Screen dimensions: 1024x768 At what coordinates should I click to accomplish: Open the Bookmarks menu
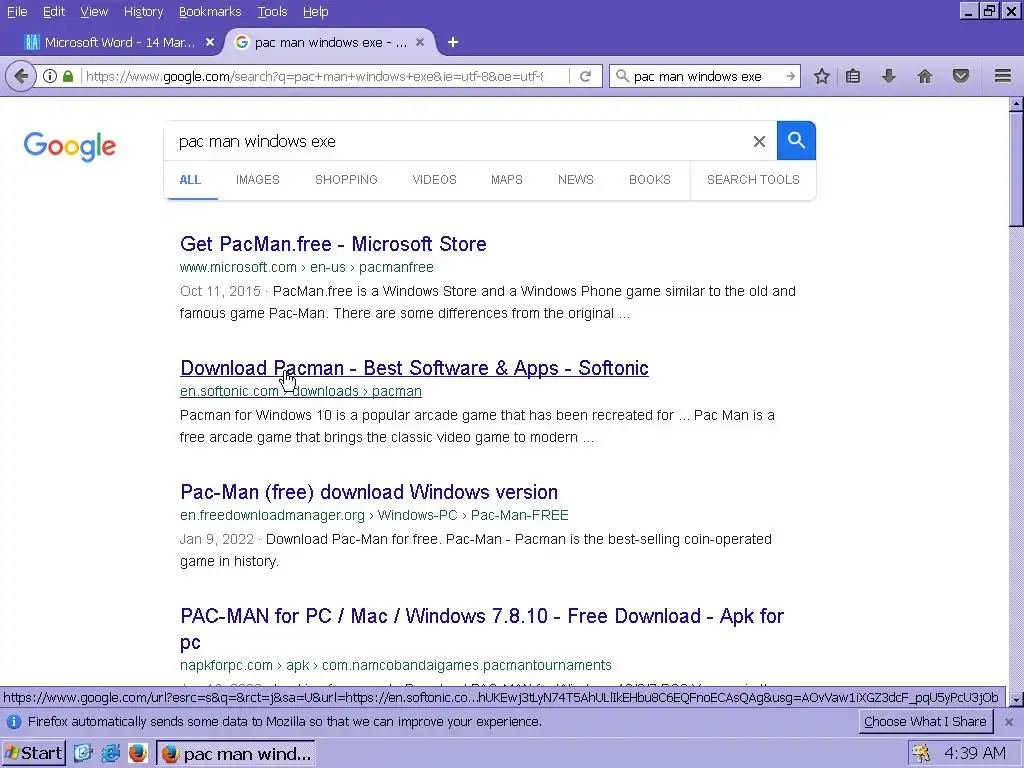coord(210,12)
